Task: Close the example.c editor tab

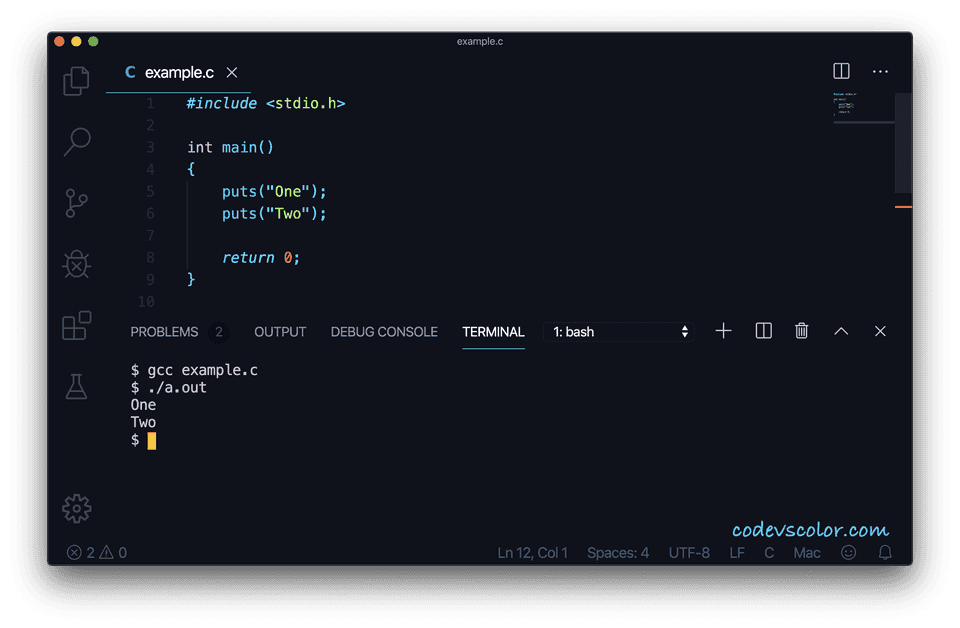Action: (x=232, y=73)
